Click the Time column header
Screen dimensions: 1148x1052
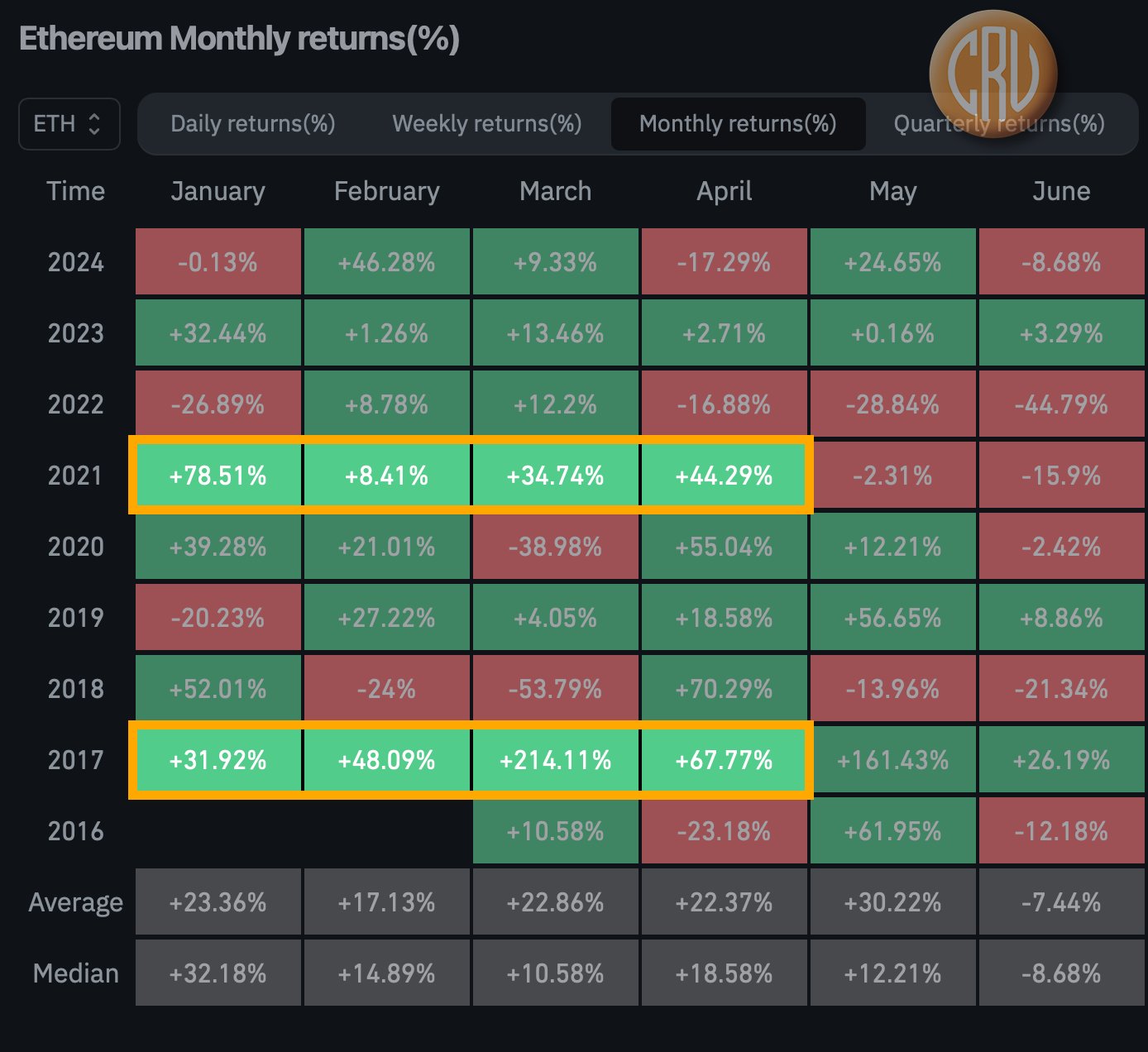[75, 191]
